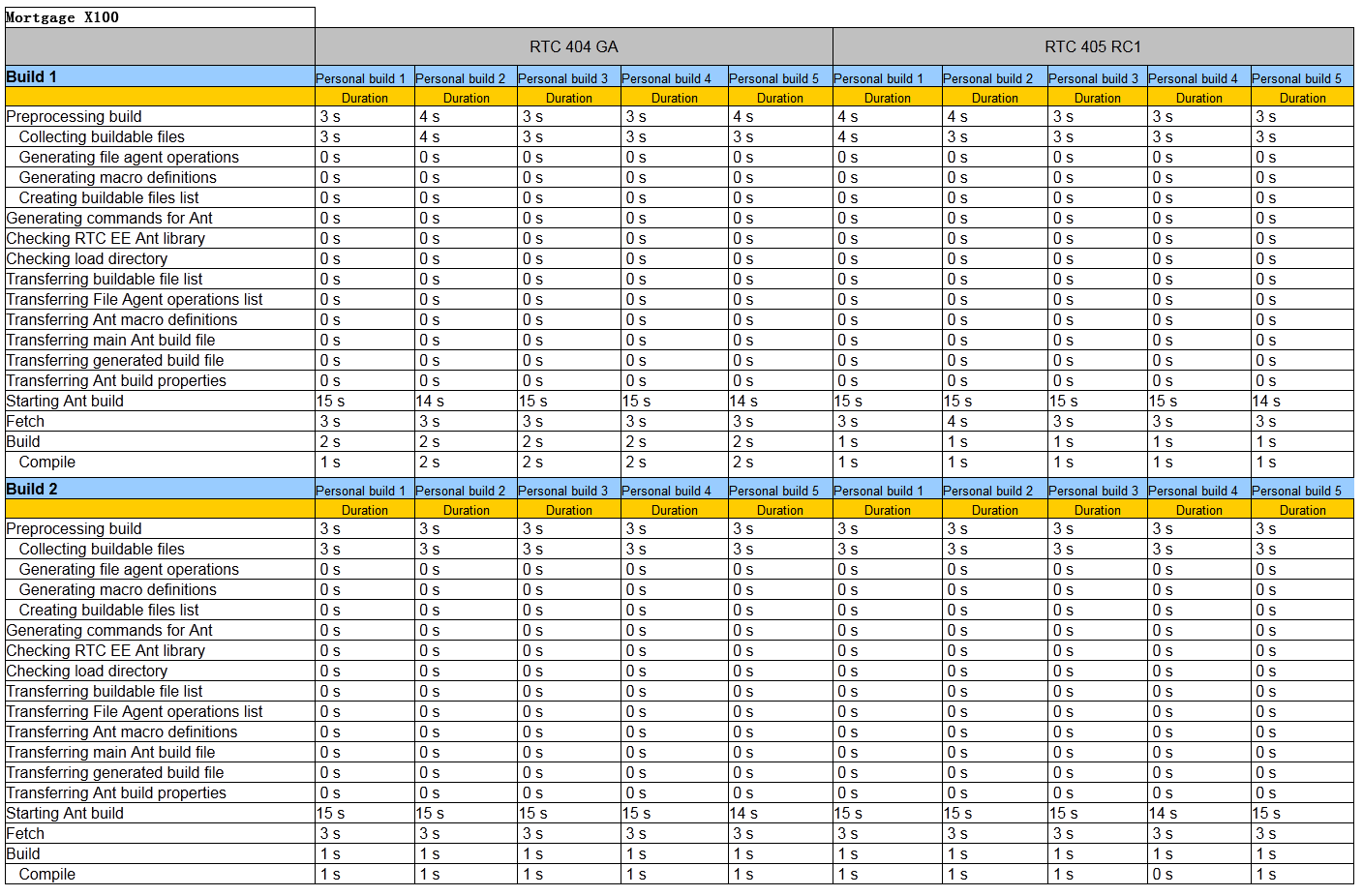Screen dimensions: 1363x896
Task: Select 'Checking load directory' in Build 2
Action: tap(86, 671)
